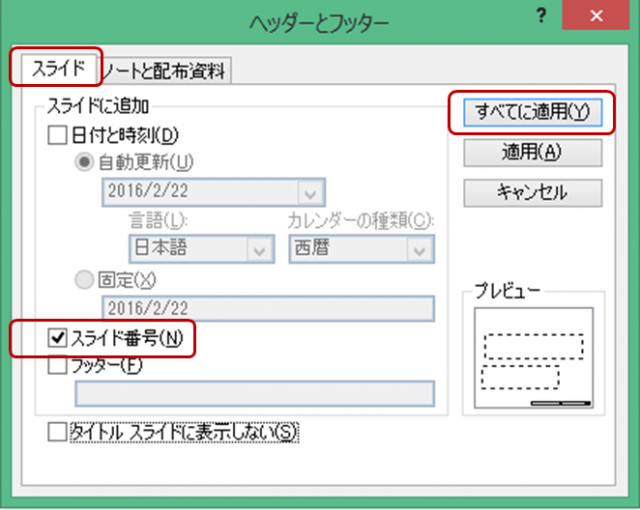Click the fixed date text field
The height and width of the screenshot is (510, 640).
268,310
